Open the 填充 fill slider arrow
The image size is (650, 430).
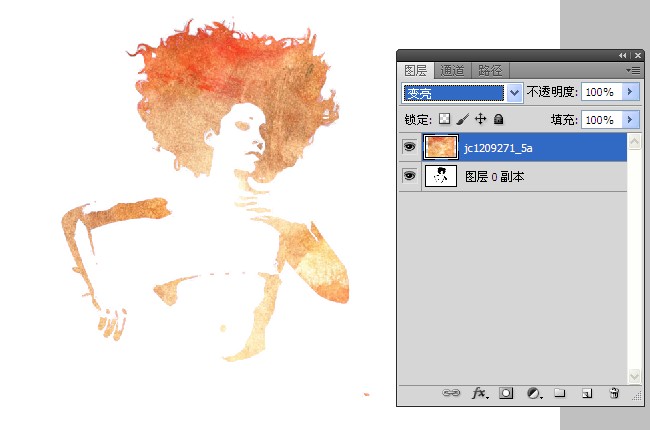pos(630,119)
